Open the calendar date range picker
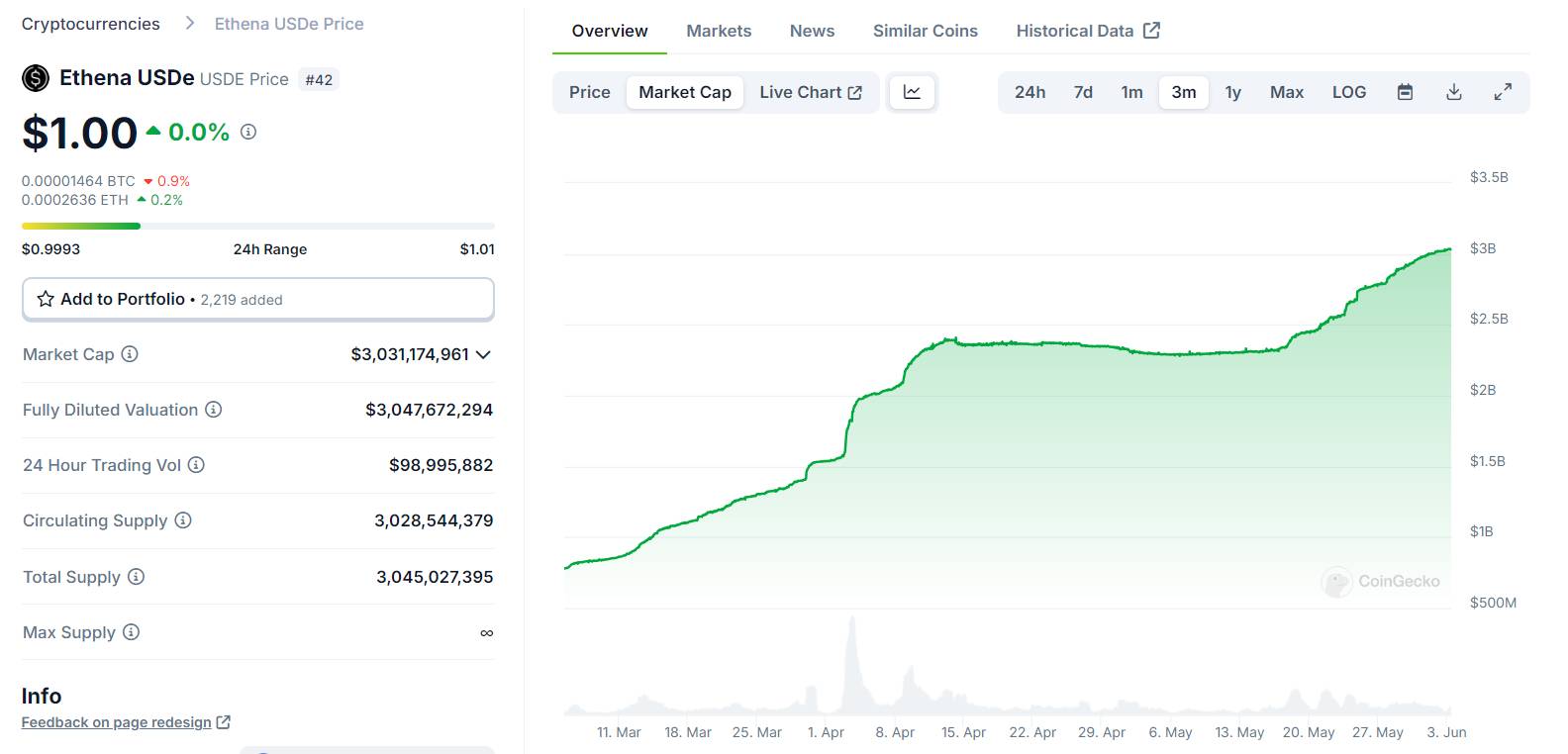Viewport: 1568px width, 754px height. 1405,92
